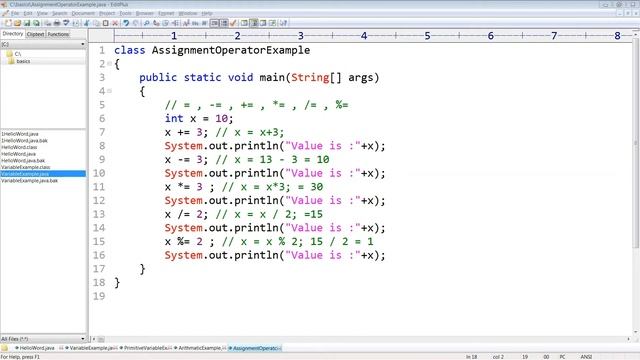640x360 pixels.
Task: Open the Project menu
Action: 107,13
